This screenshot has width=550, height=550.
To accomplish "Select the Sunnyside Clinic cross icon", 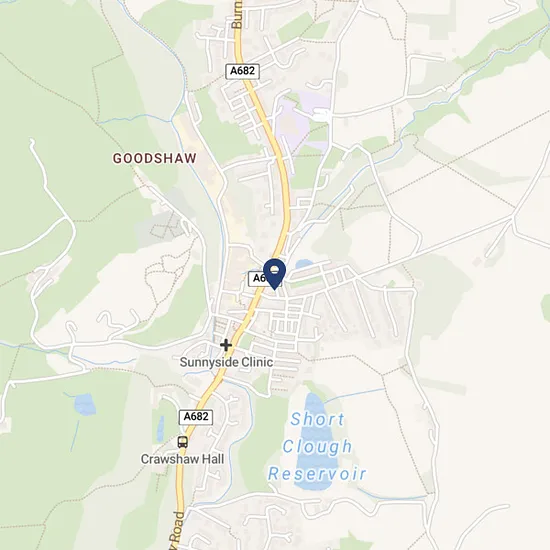I will (x=226, y=345).
